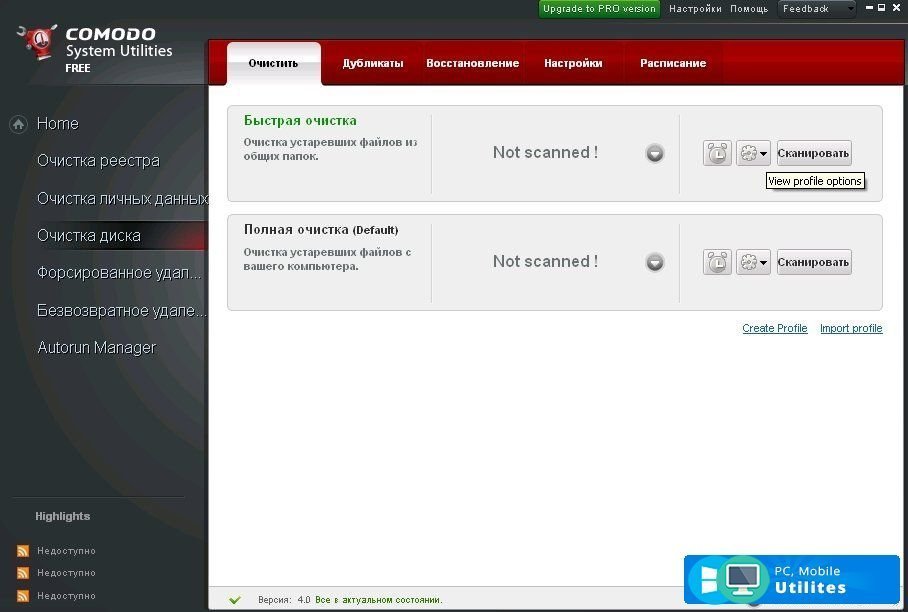Switch to the Очистить tab
This screenshot has width=908, height=612.
(x=273, y=63)
